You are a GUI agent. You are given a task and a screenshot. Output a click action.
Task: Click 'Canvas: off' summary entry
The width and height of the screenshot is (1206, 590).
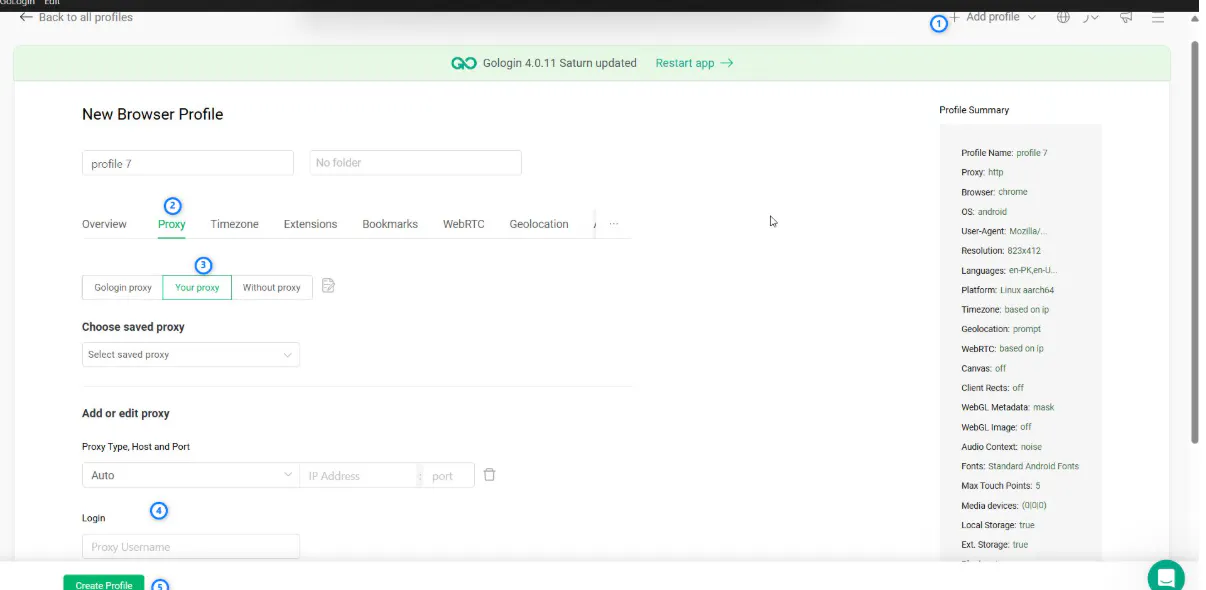tap(984, 368)
